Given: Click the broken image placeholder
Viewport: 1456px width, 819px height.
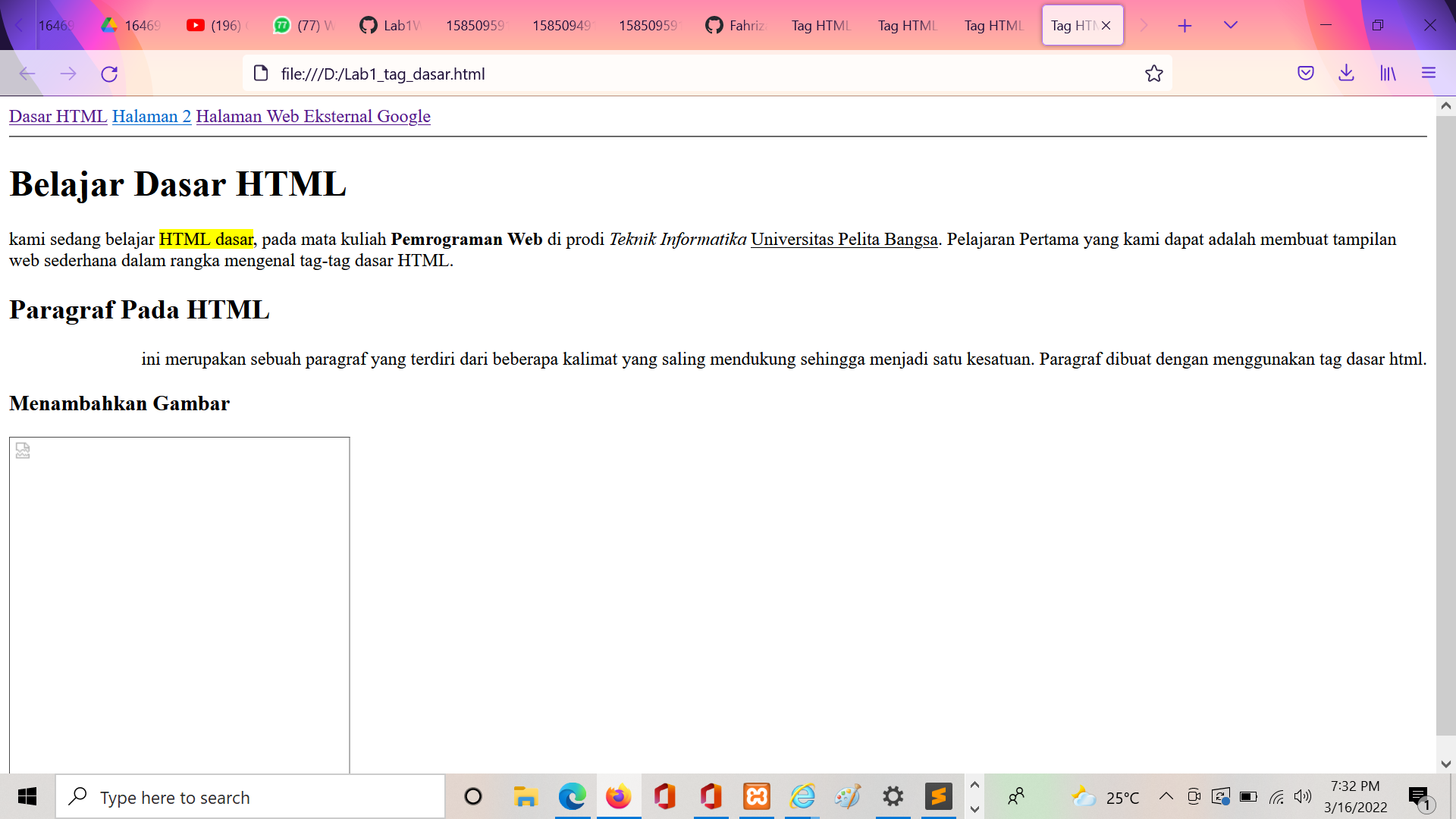Looking at the screenshot, I should (179, 604).
